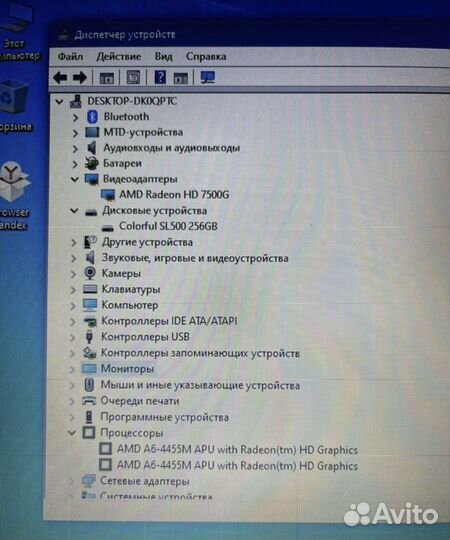450x540 pixels.
Task: Click the display icon beside Видеоадаптеры
Action: point(92,179)
